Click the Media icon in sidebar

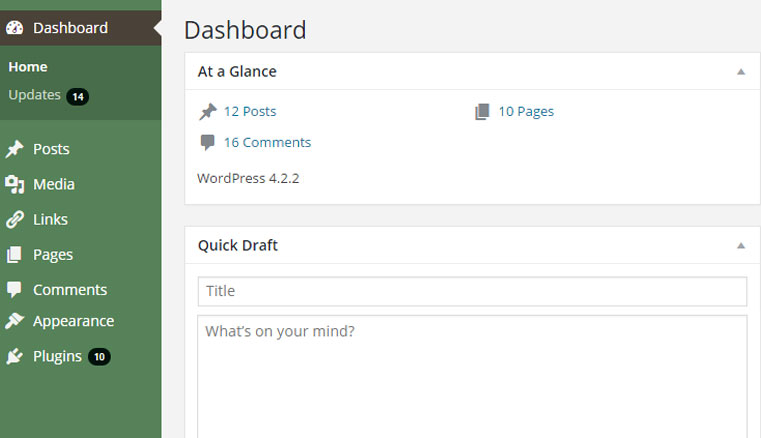[15, 185]
